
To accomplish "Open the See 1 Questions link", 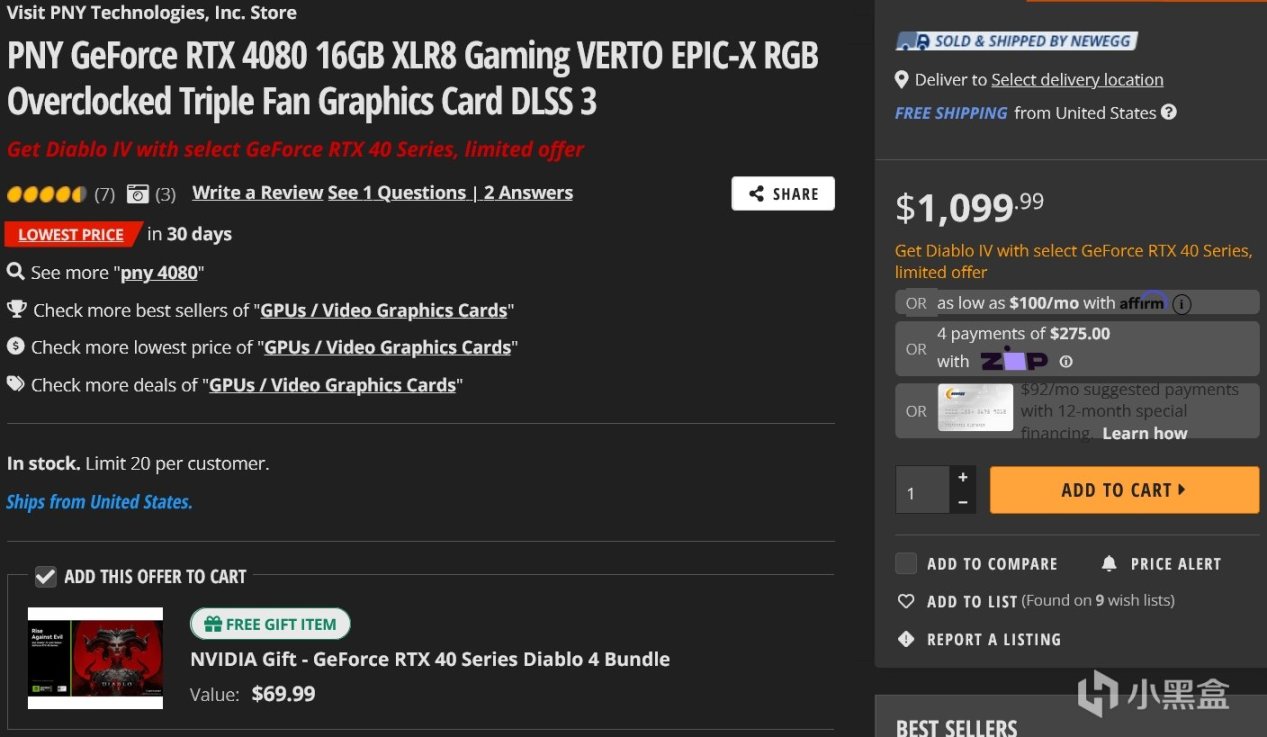I will 397,193.
